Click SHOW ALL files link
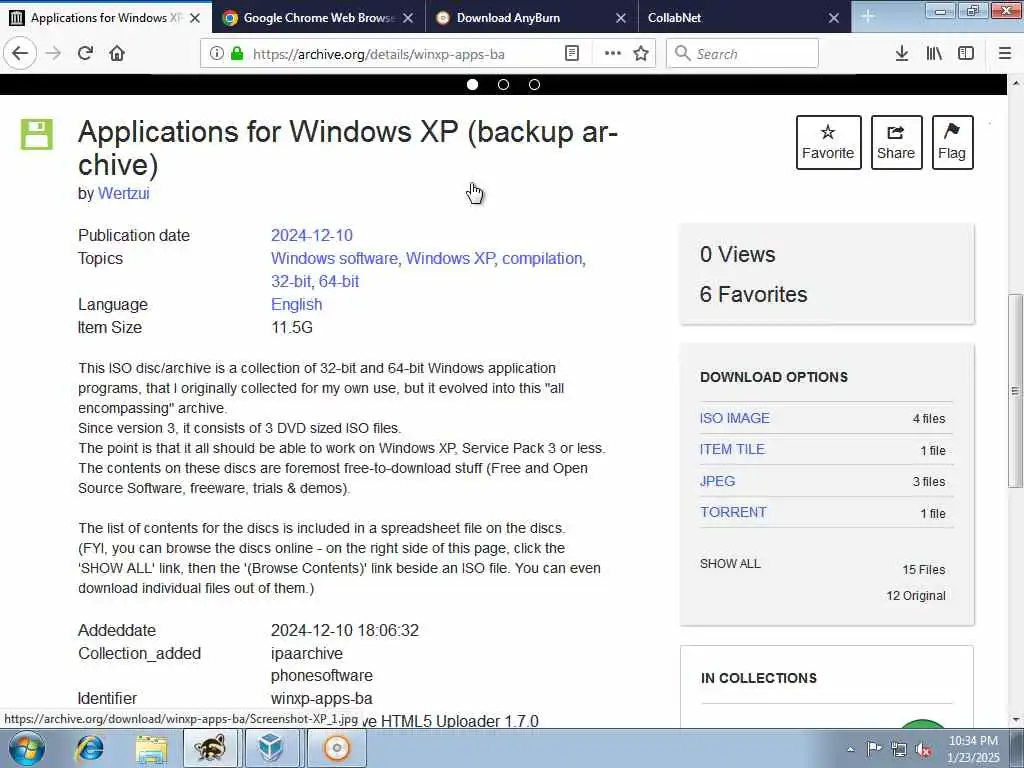1024x768 pixels. point(730,564)
